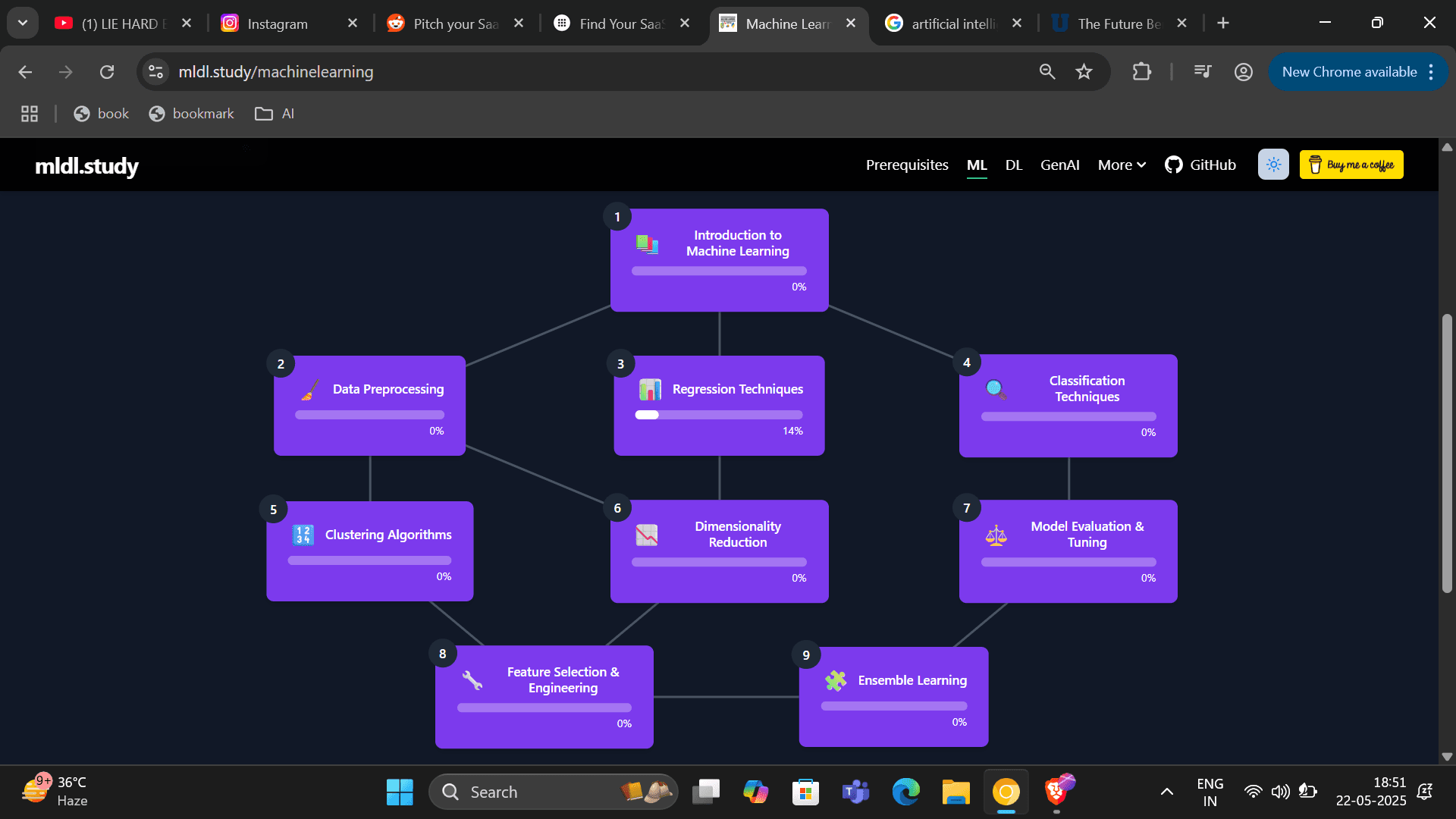Open the Dimensionality Reduction topic title
Screen dimensions: 1456x819
[x=737, y=534]
